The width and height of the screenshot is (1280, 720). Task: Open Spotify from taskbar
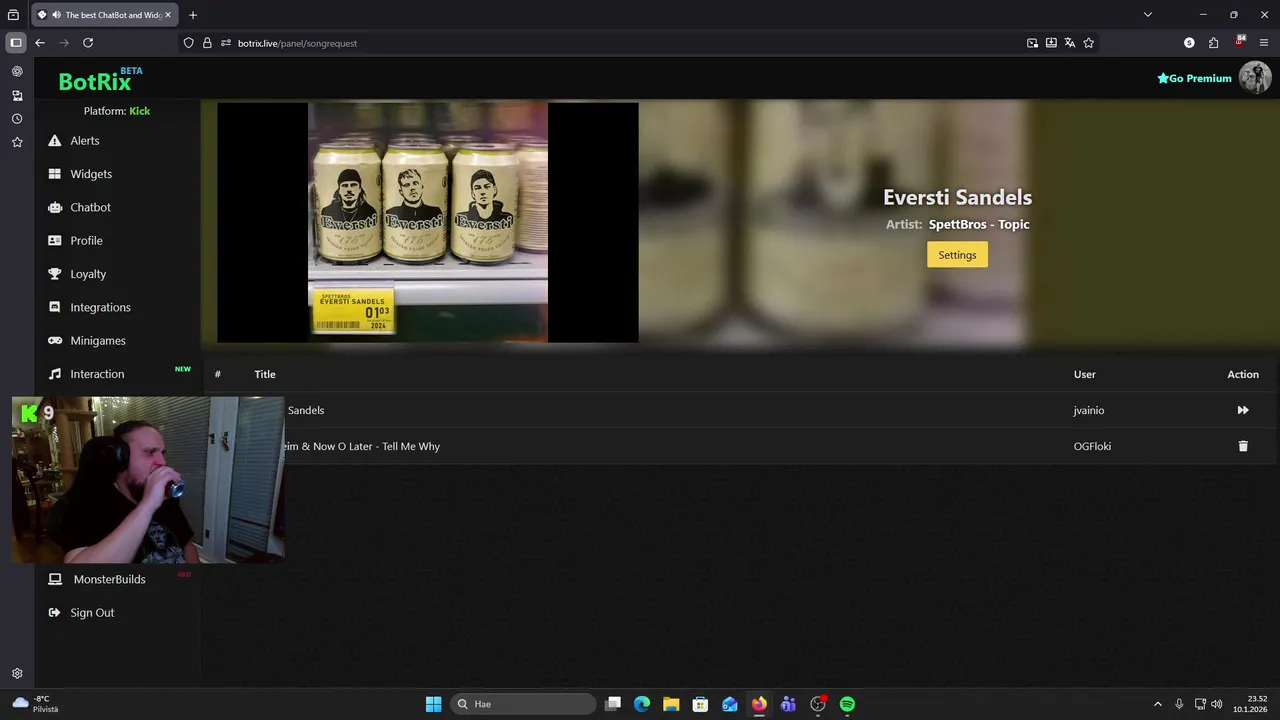pyautogui.click(x=847, y=704)
